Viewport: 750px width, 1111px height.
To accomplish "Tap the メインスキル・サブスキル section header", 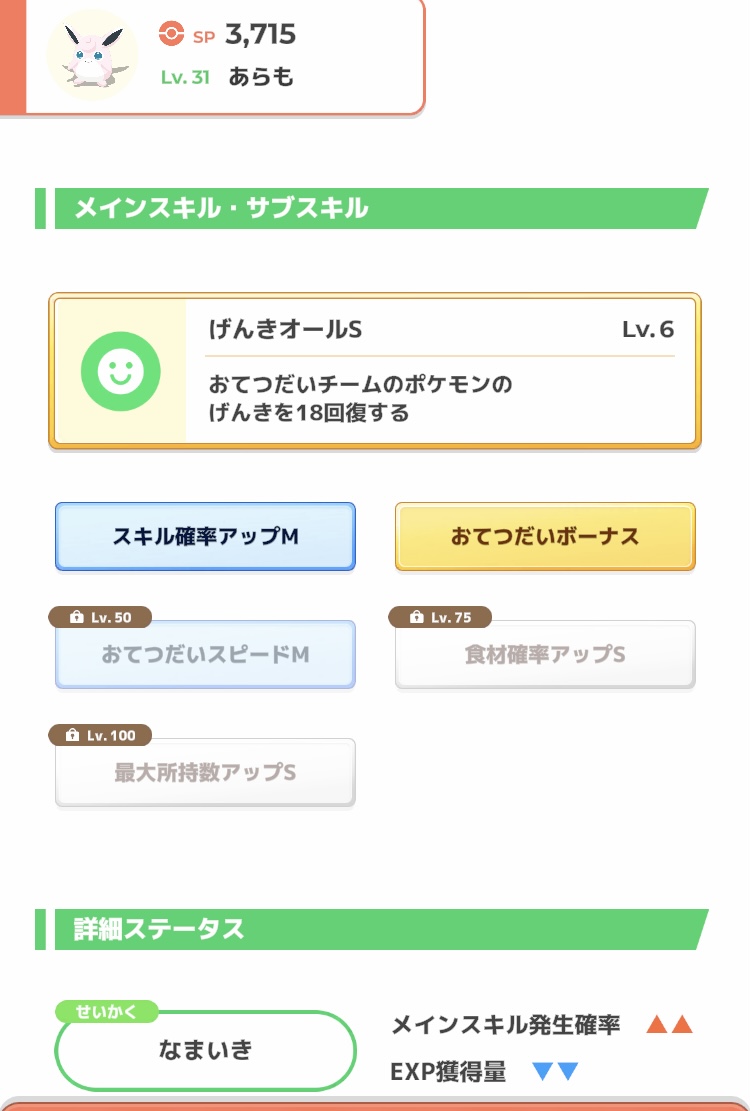I will click(x=372, y=208).
